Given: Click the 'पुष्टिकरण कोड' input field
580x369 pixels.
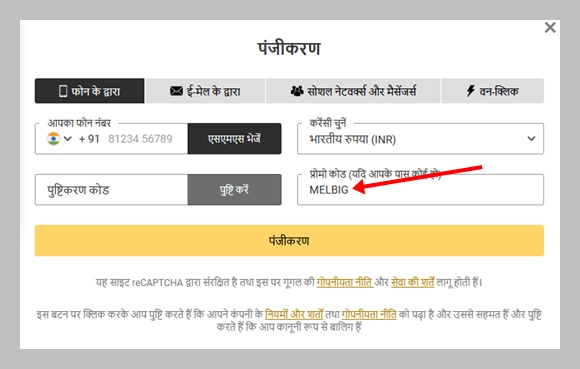Looking at the screenshot, I should click(111, 190).
